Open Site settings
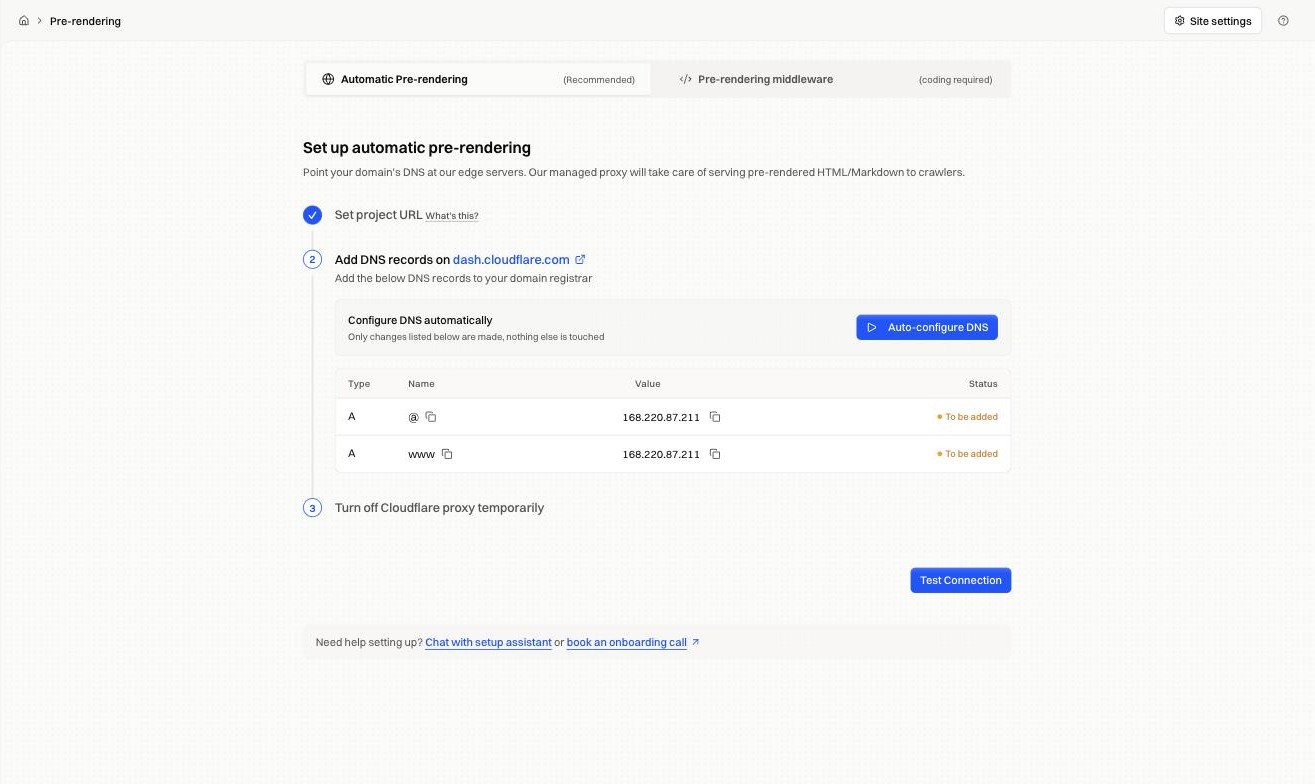This screenshot has height=784, width=1315. pos(1212,21)
